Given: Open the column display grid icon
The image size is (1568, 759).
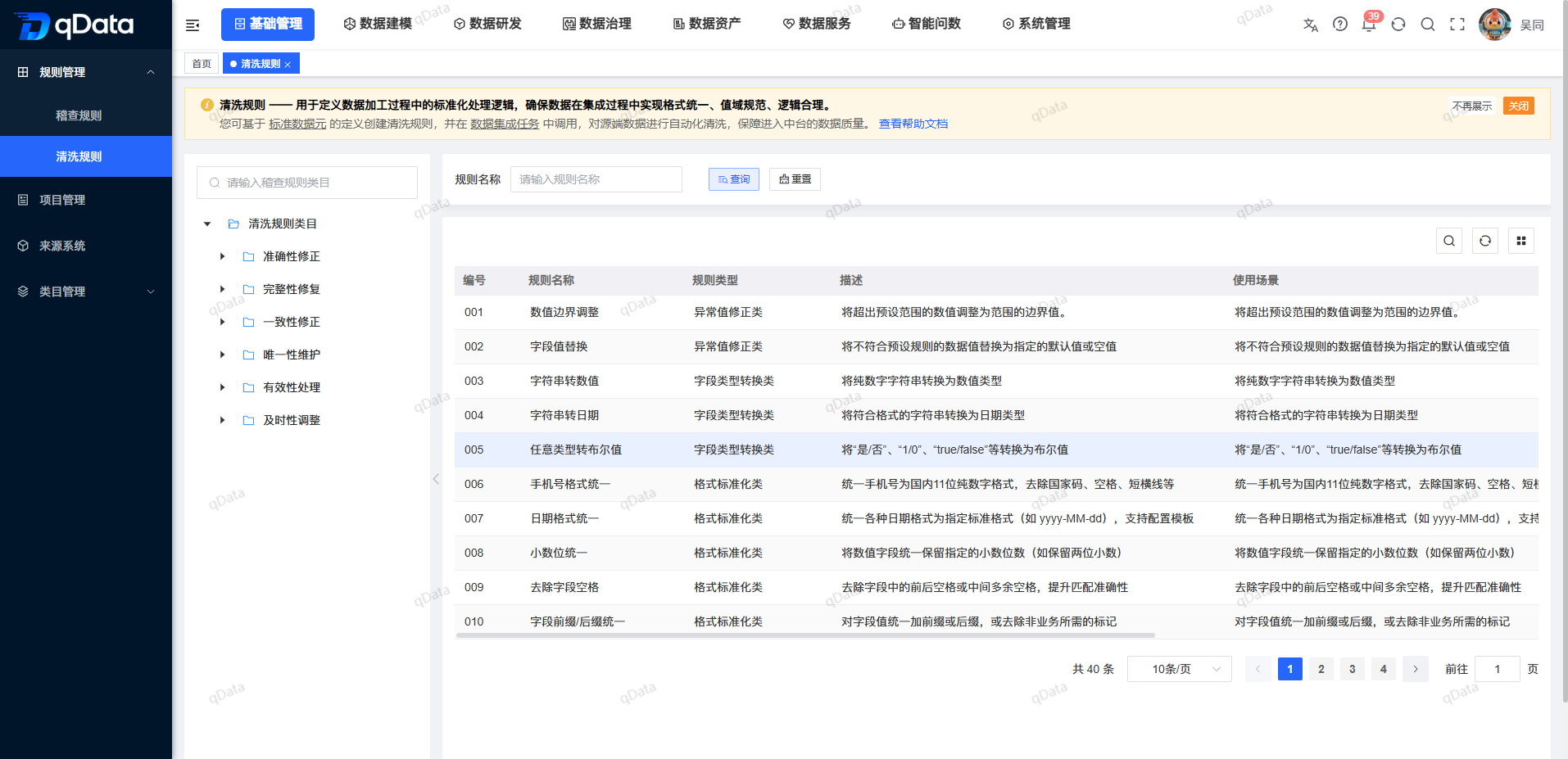Looking at the screenshot, I should (1521, 241).
